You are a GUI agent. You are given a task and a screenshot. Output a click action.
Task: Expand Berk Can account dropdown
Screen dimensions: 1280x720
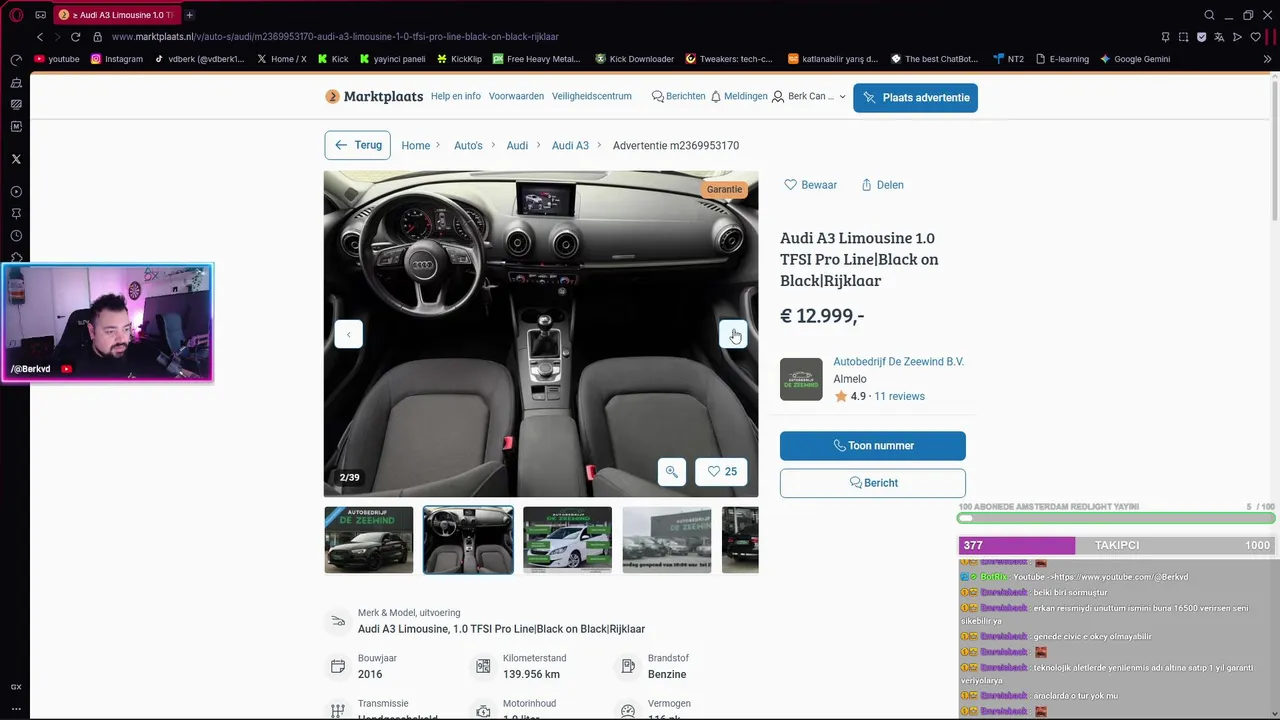pyautogui.click(x=809, y=97)
